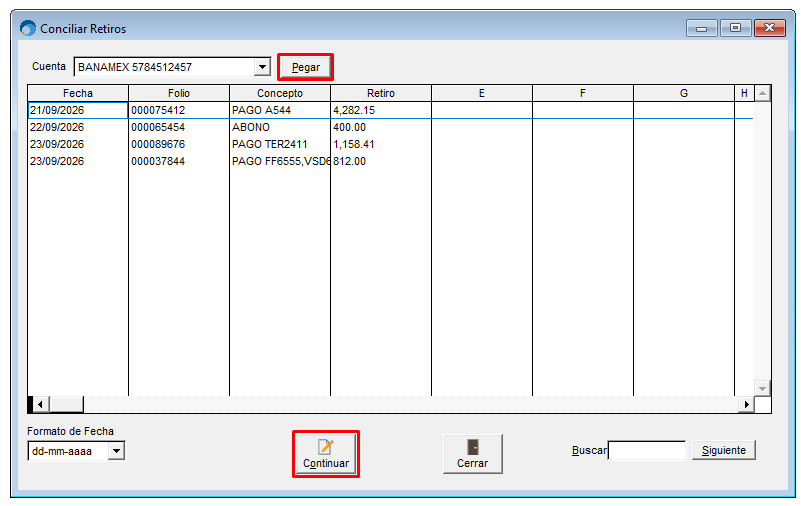801x506 pixels.
Task: Click the Pegar button
Action: [x=305, y=67]
